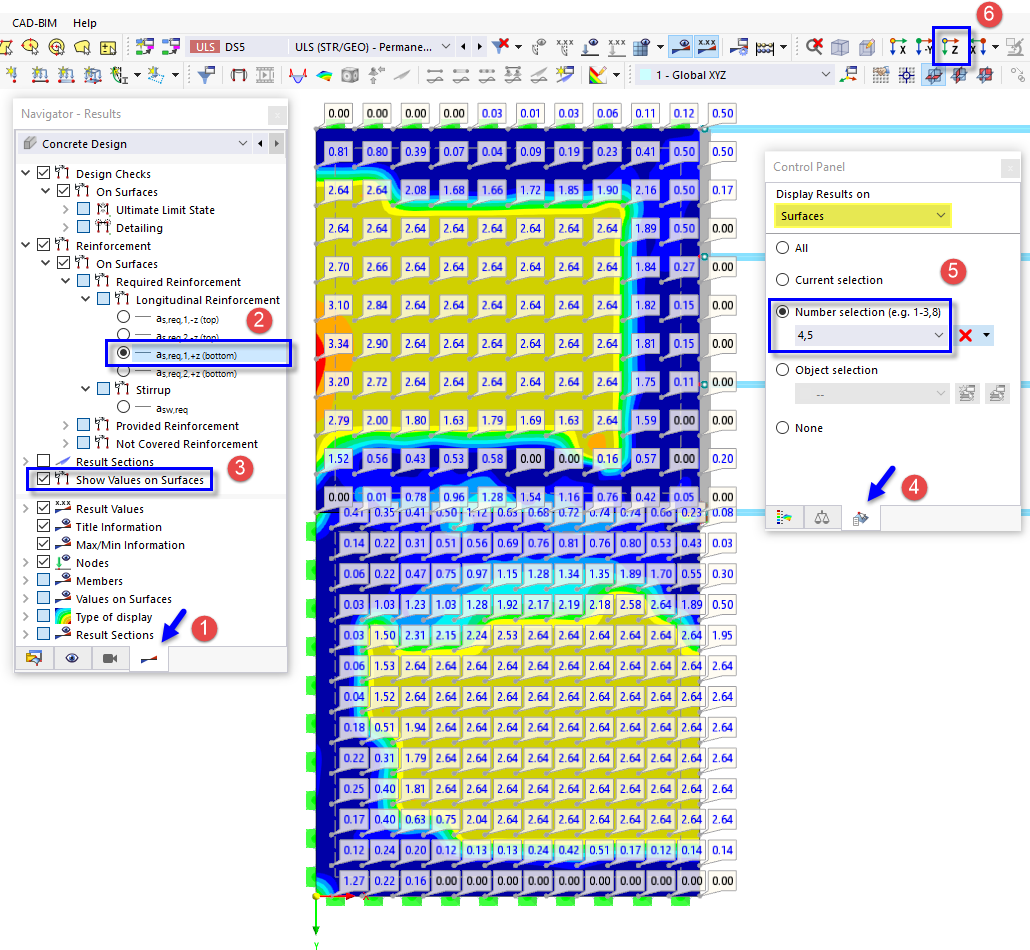Open the Help menu
1030x950 pixels.
(x=85, y=23)
